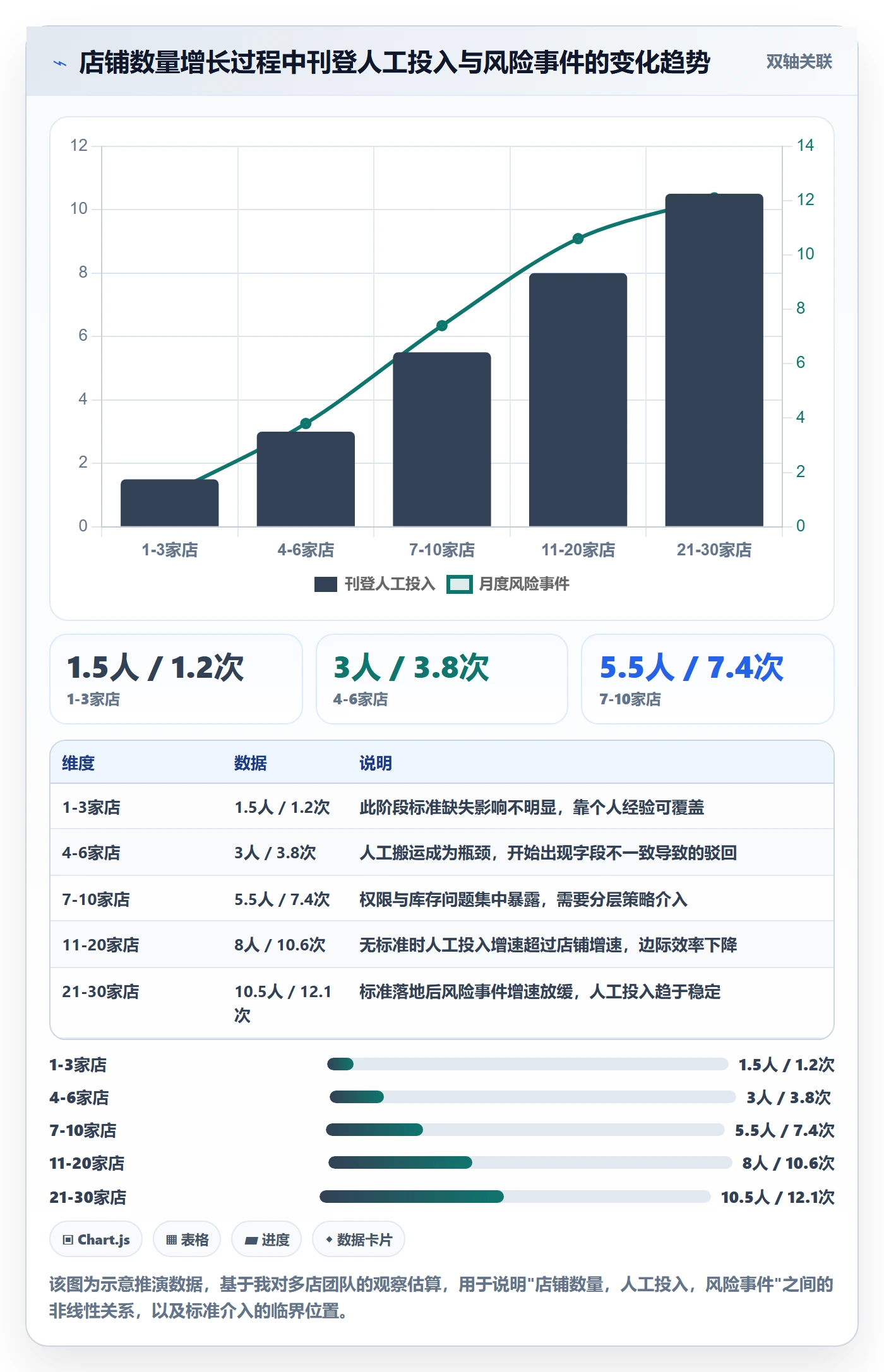Viewport: 884px width, 1372px height.
Task: Click the 说明 column header
Action: 376,763
